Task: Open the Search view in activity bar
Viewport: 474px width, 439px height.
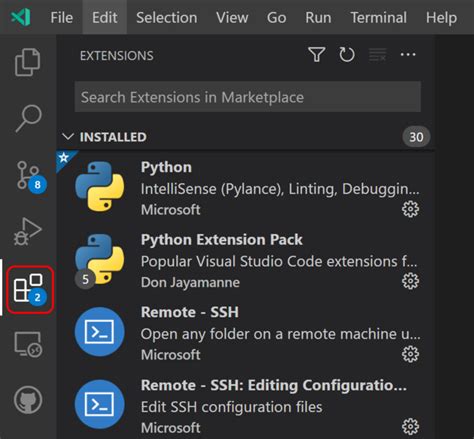Action: [x=28, y=119]
